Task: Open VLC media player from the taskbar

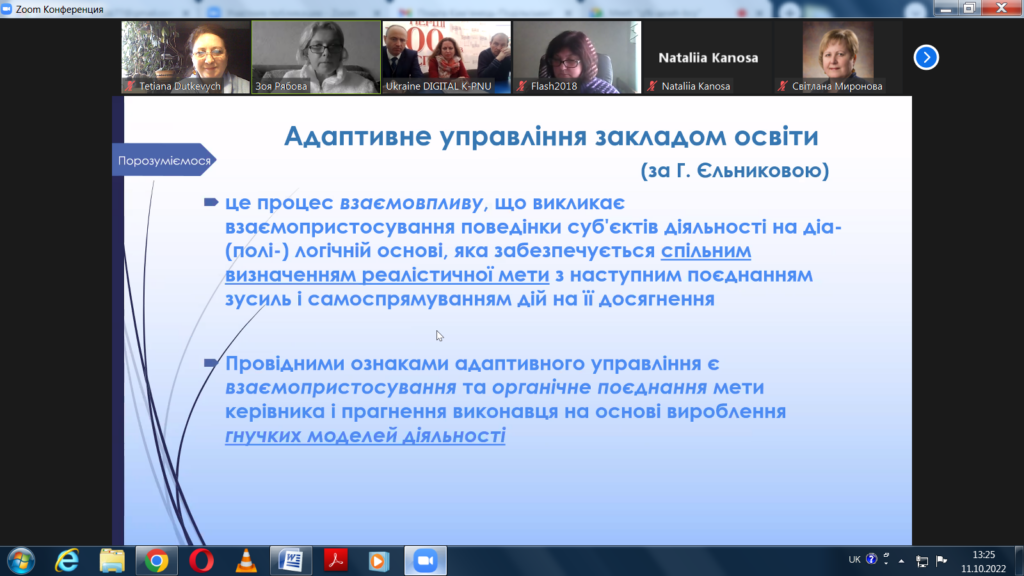Action: point(245,560)
